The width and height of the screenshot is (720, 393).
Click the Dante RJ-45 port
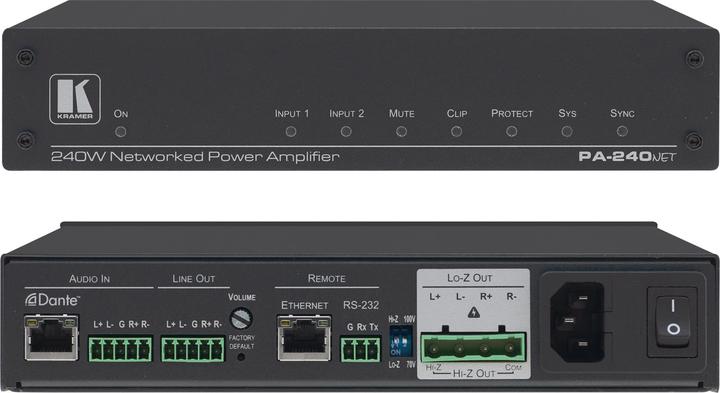(x=51, y=337)
